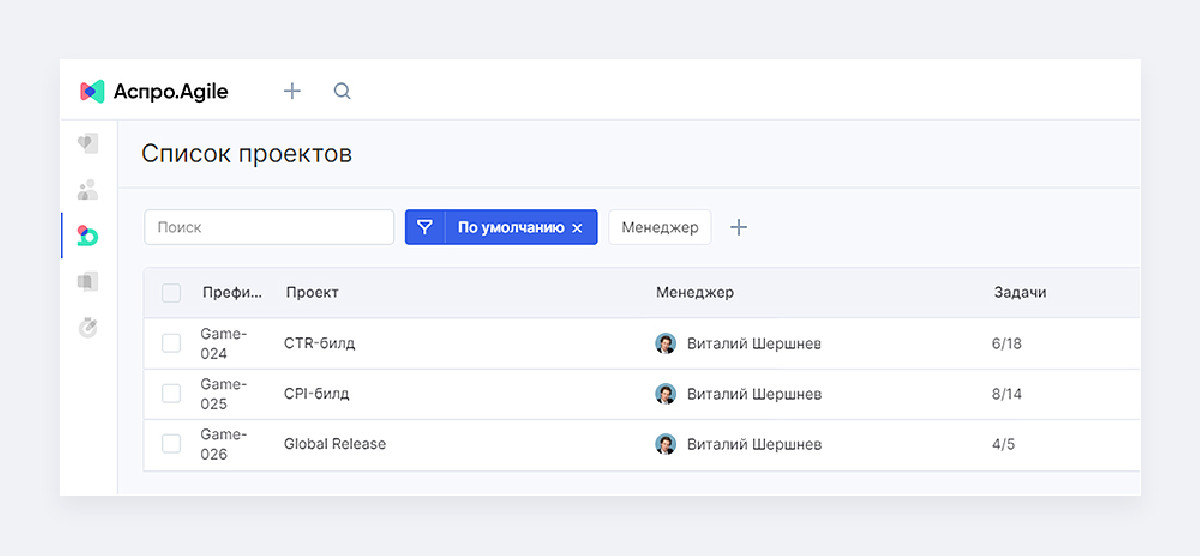Open the stopwatch sidebar icon
Viewport: 1200px width, 556px height.
coord(88,327)
